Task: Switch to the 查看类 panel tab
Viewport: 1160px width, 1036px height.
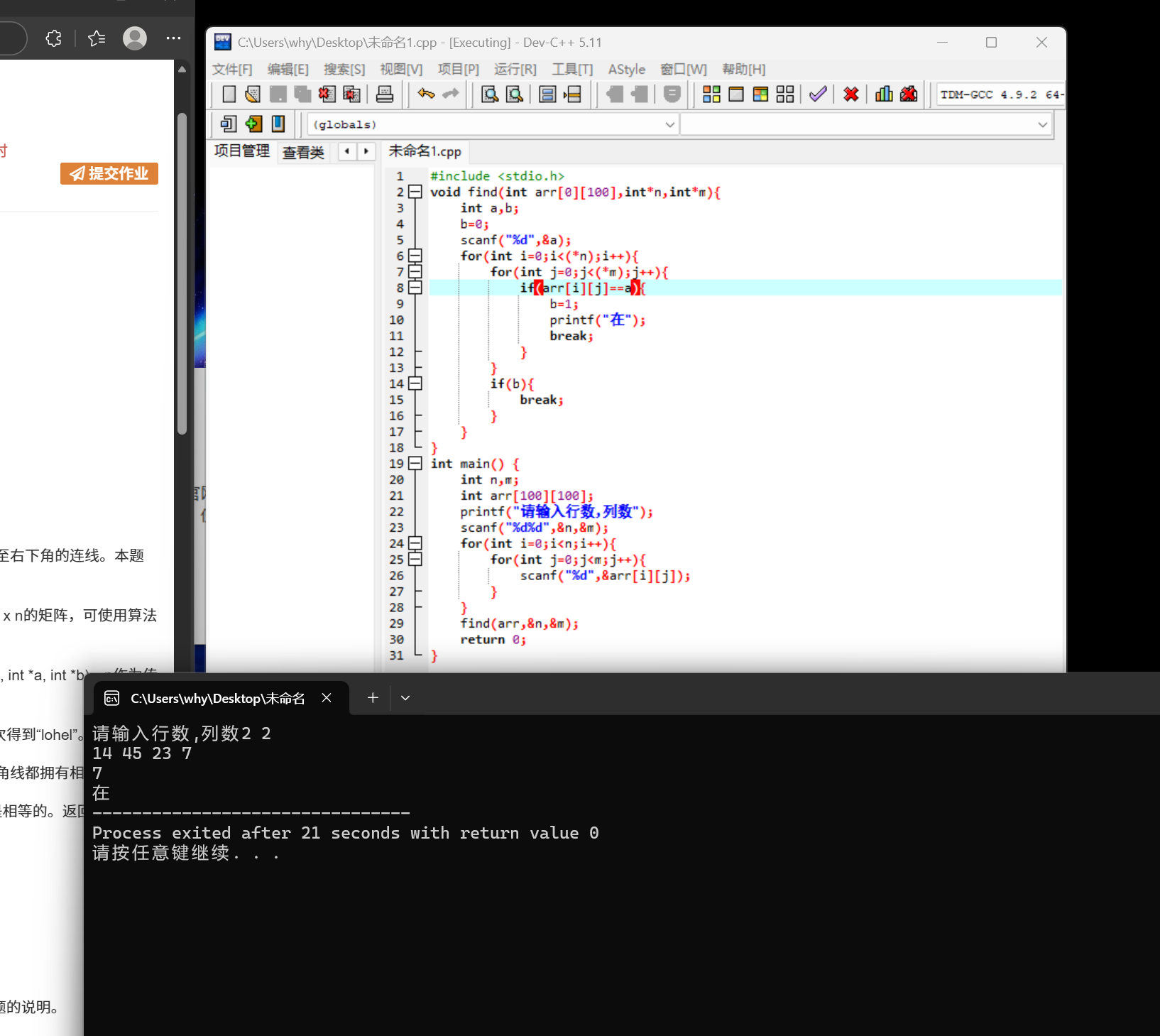Action: (303, 152)
